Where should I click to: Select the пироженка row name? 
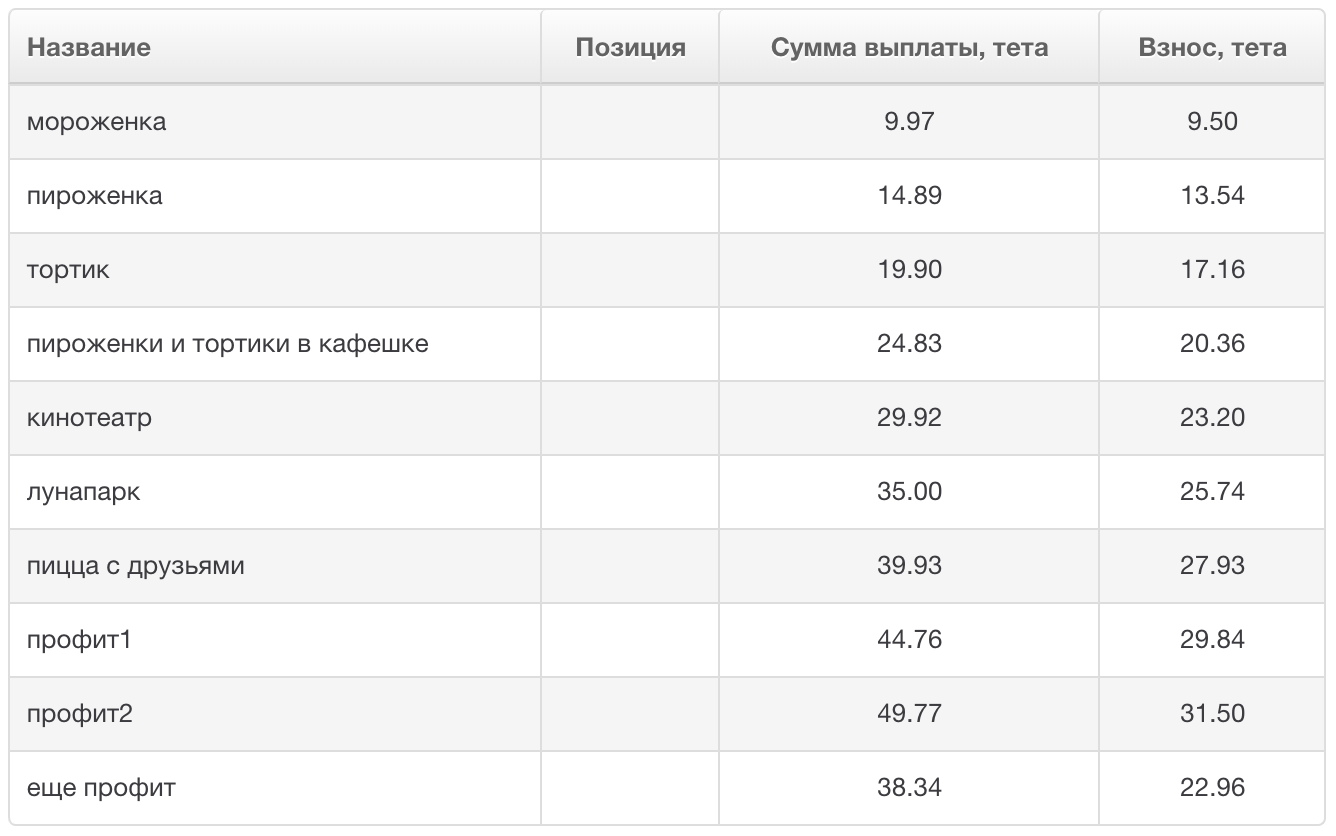(94, 196)
